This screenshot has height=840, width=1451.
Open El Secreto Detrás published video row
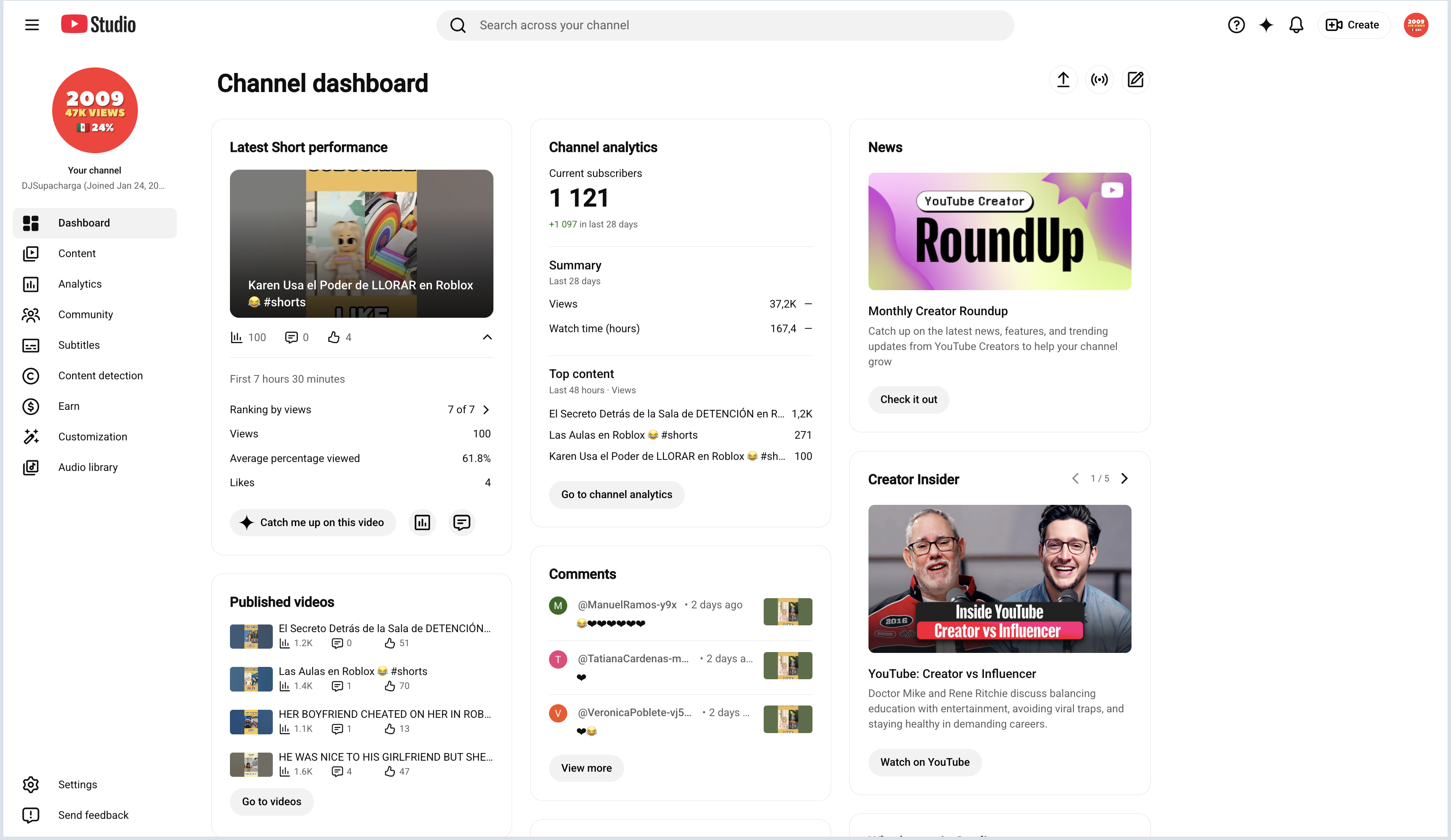(x=361, y=636)
